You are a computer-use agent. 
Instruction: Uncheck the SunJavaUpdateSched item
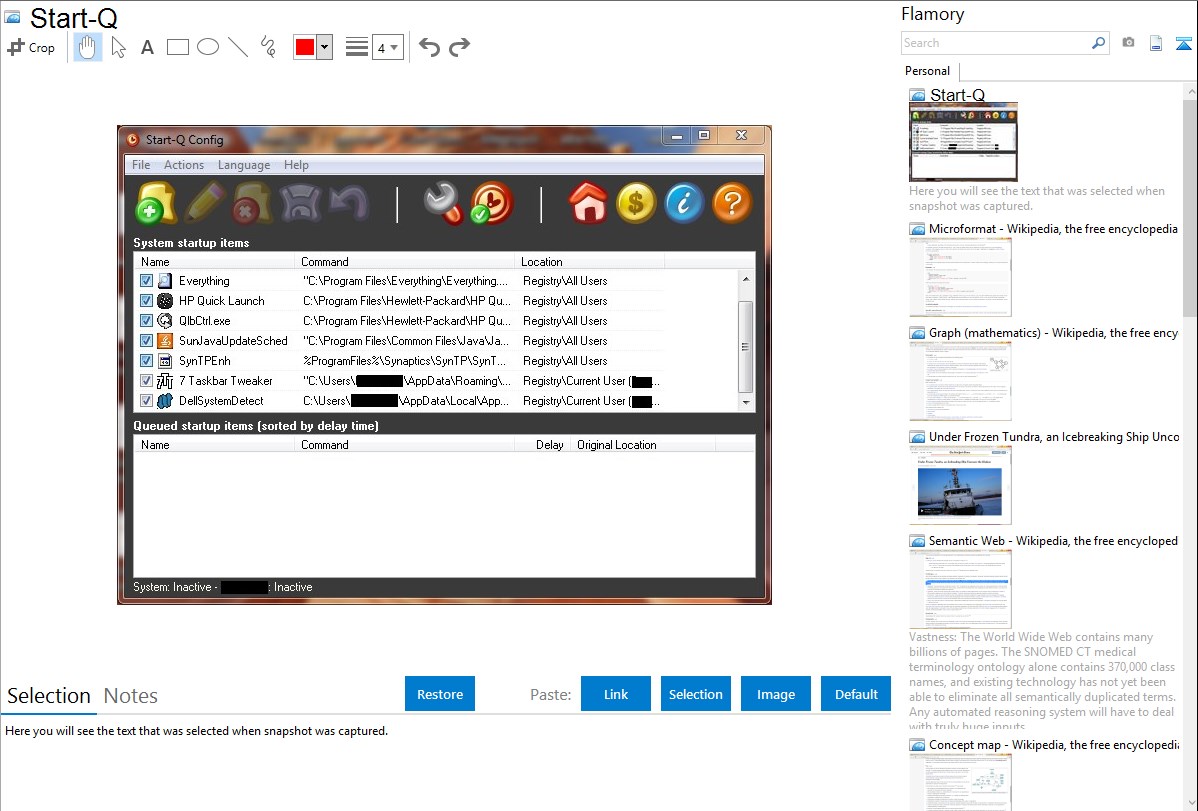147,341
